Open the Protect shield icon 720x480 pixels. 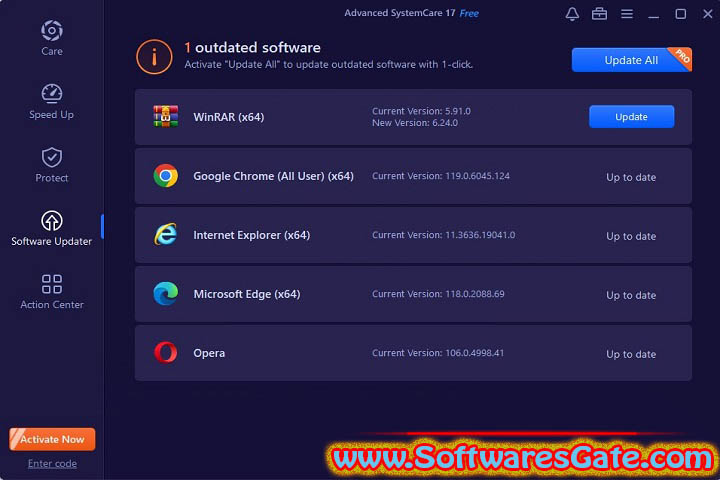52,157
